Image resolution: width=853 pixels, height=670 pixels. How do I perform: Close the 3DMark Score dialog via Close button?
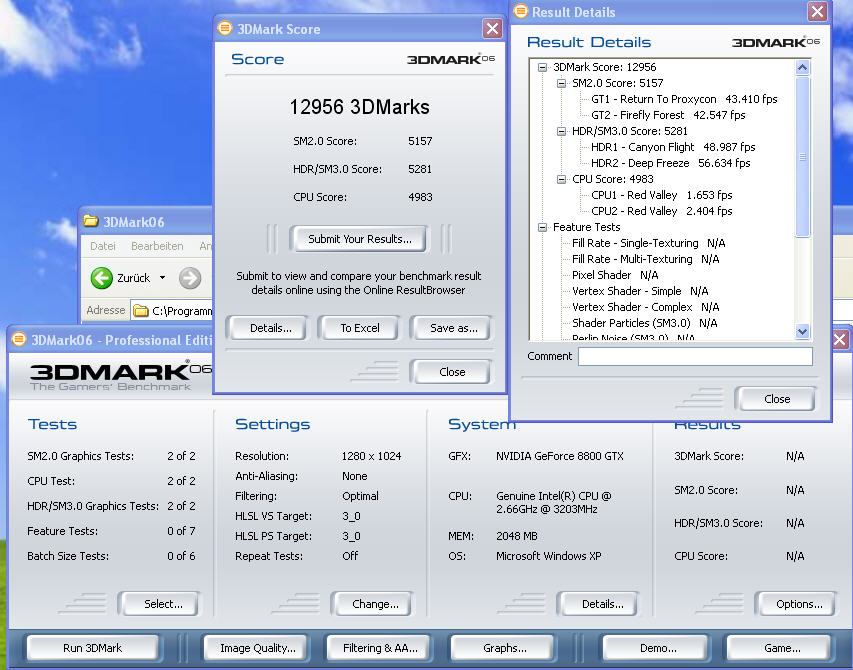(452, 372)
